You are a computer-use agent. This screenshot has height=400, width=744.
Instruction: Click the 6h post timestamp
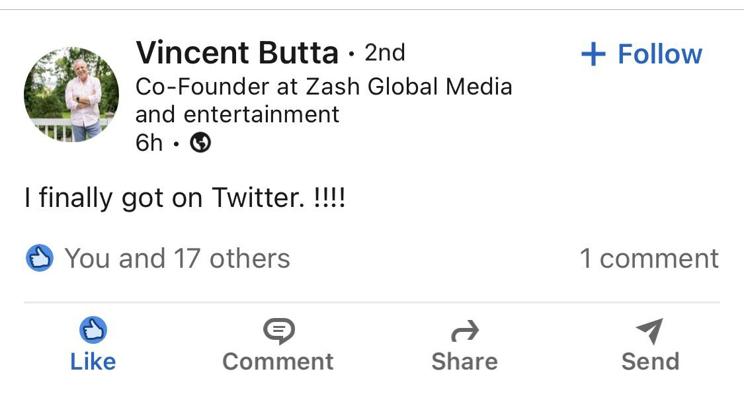tap(149, 143)
